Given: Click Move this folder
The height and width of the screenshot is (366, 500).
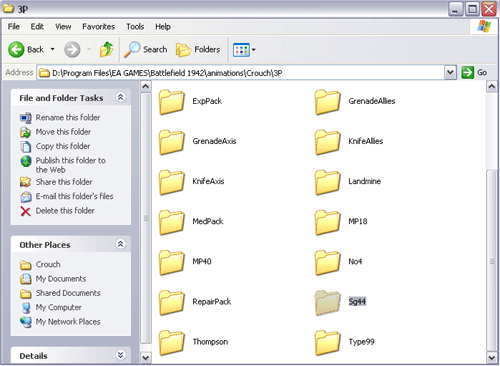Looking at the screenshot, I should 63,132.
